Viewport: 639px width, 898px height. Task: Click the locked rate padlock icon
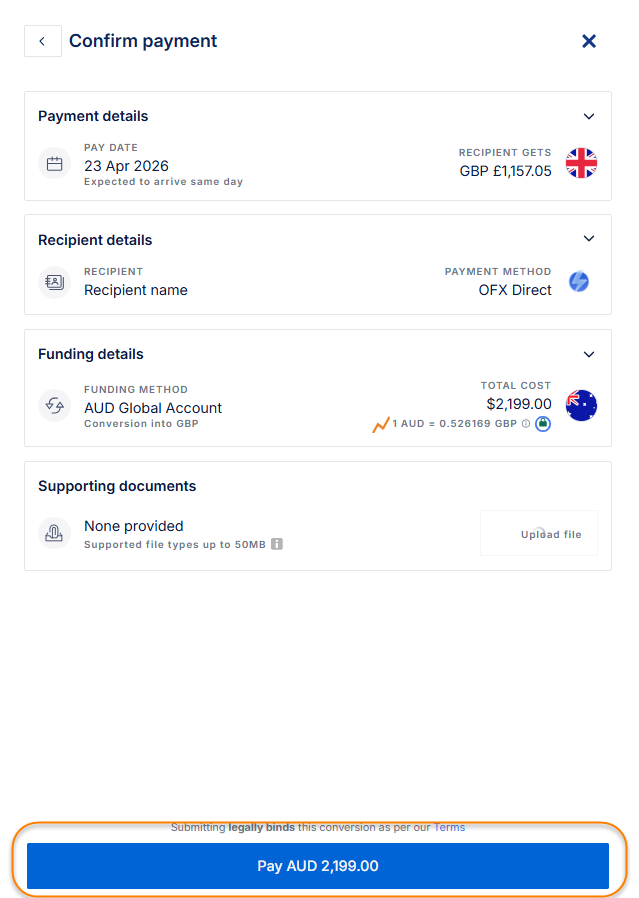click(x=542, y=424)
